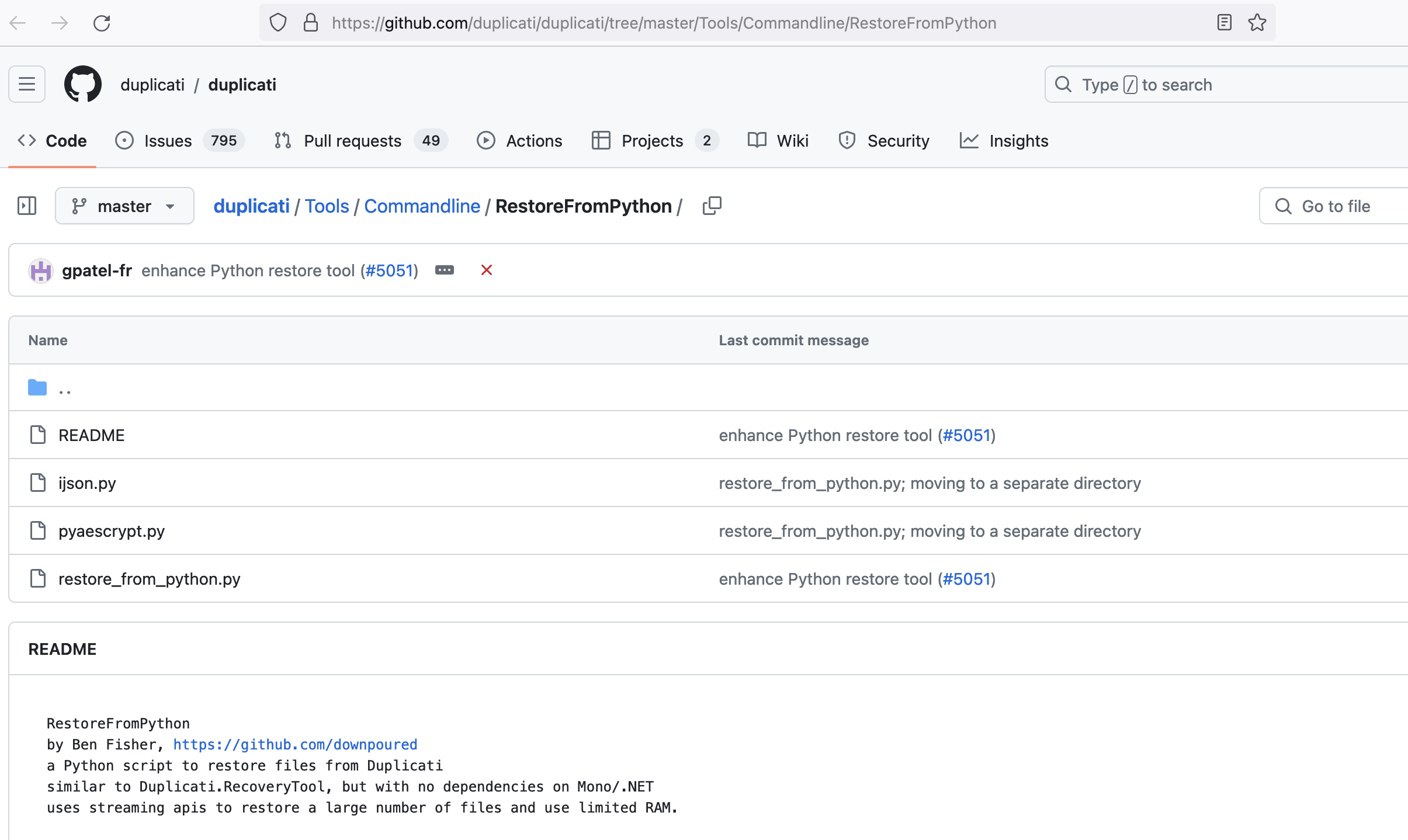Open gpatel-fr avatar profile
The image size is (1408, 840).
click(41, 270)
